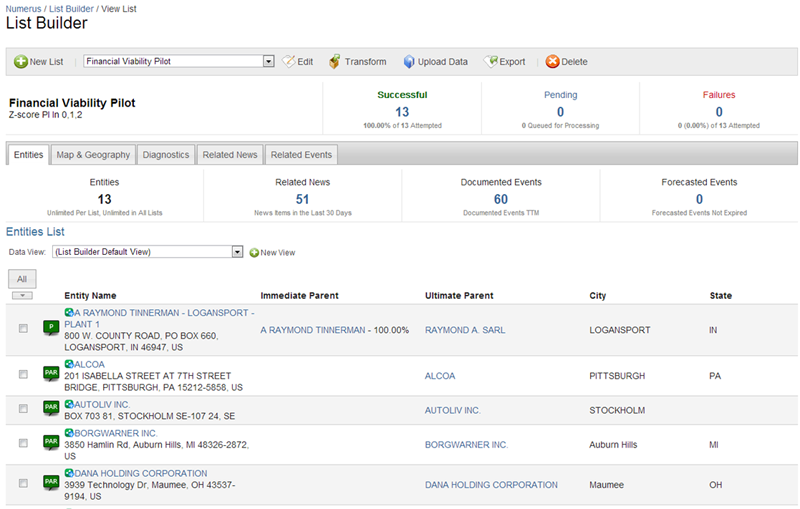Open the Diagnostics tab
Viewport: 800px width, 509px height.
pos(166,155)
